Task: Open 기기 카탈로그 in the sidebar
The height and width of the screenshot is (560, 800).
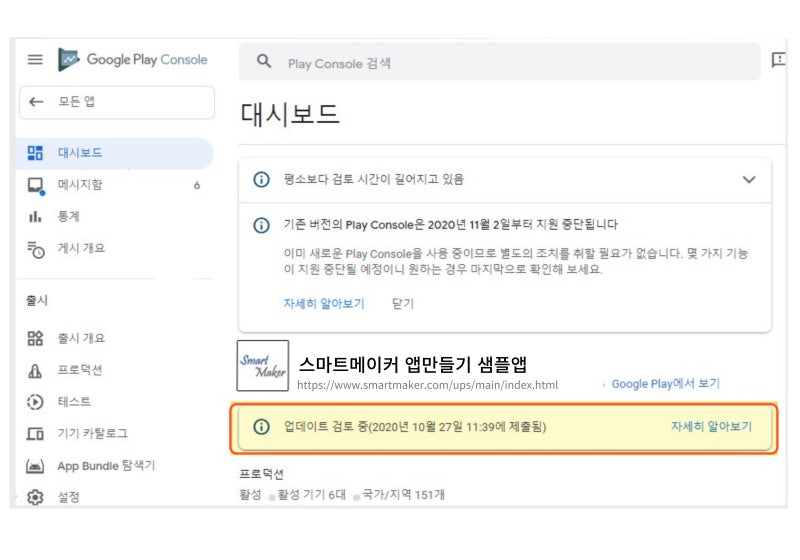Action: pos(115,434)
